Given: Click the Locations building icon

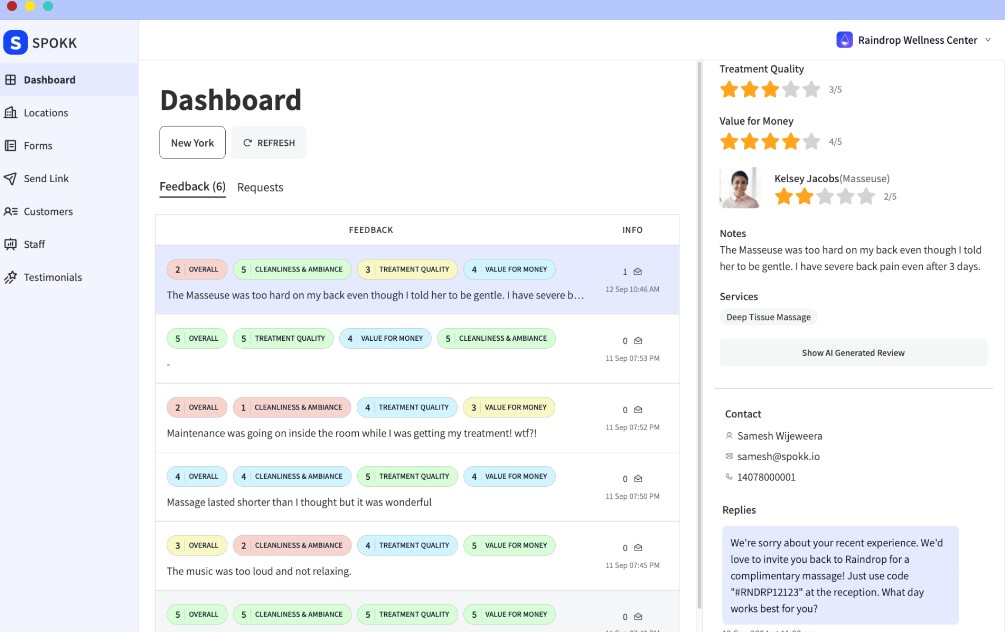Looking at the screenshot, I should pyautogui.click(x=11, y=113).
